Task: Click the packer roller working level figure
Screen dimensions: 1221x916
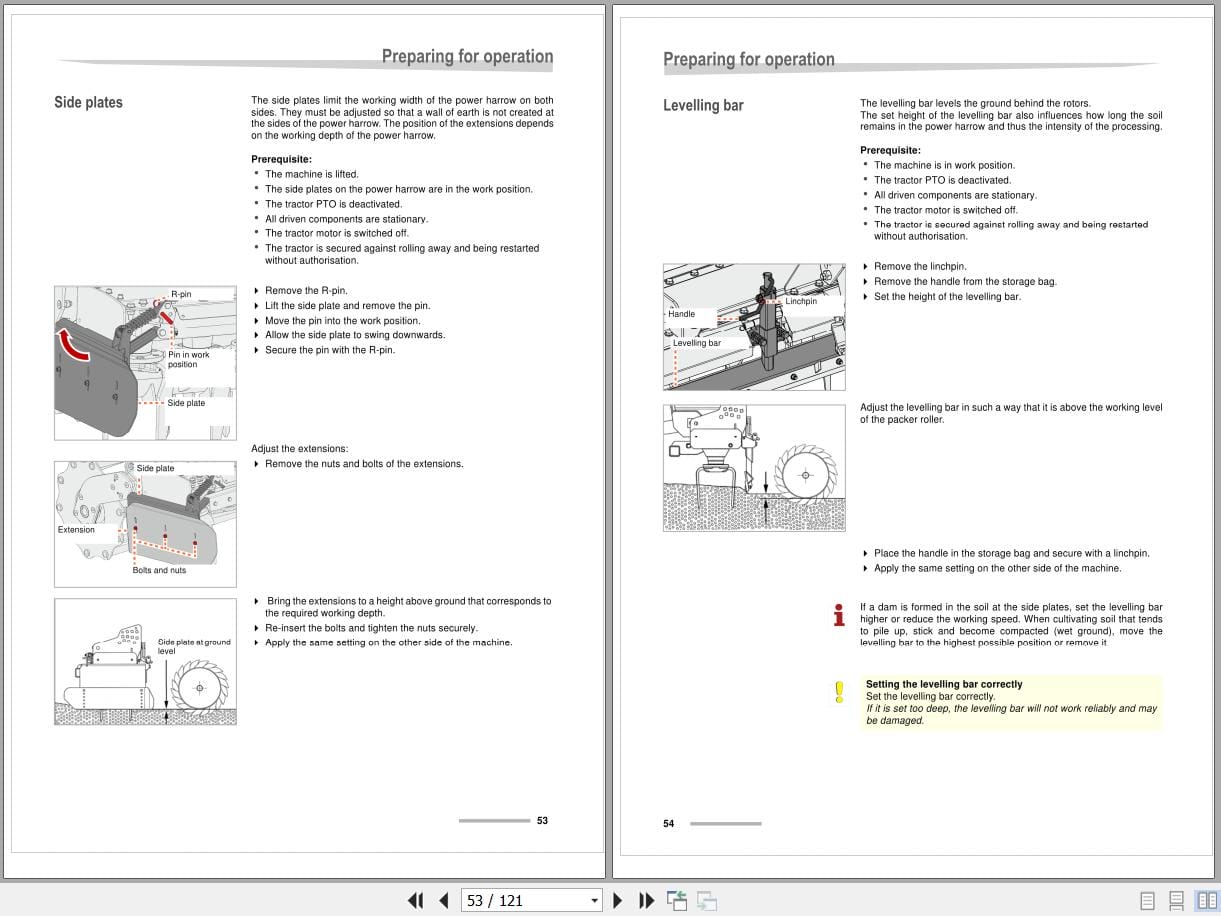Action: 753,467
